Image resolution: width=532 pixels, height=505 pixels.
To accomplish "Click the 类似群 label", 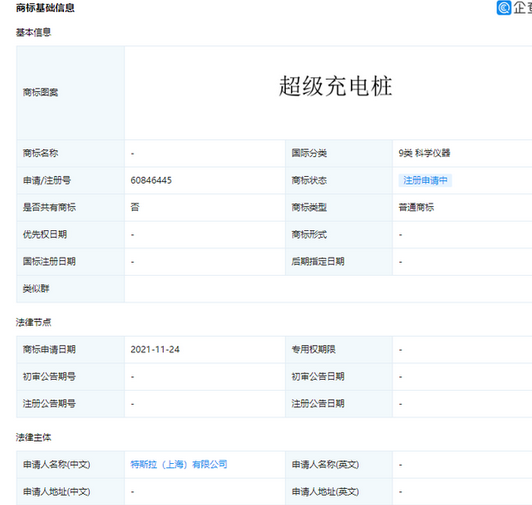I will [36, 289].
